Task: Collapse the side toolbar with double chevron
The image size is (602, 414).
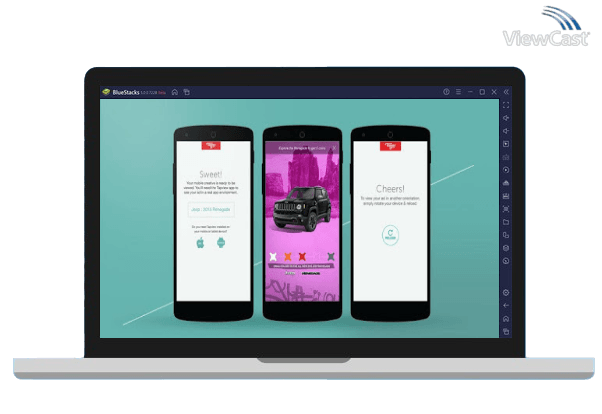Action: tap(506, 92)
